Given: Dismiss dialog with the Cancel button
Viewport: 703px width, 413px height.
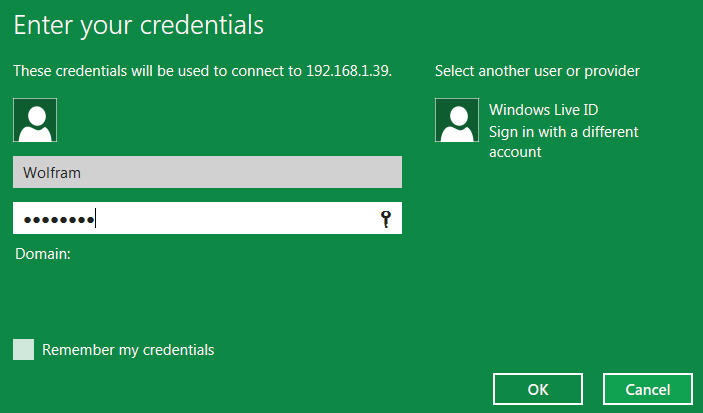Looking at the screenshot, I should pyautogui.click(x=648, y=389).
